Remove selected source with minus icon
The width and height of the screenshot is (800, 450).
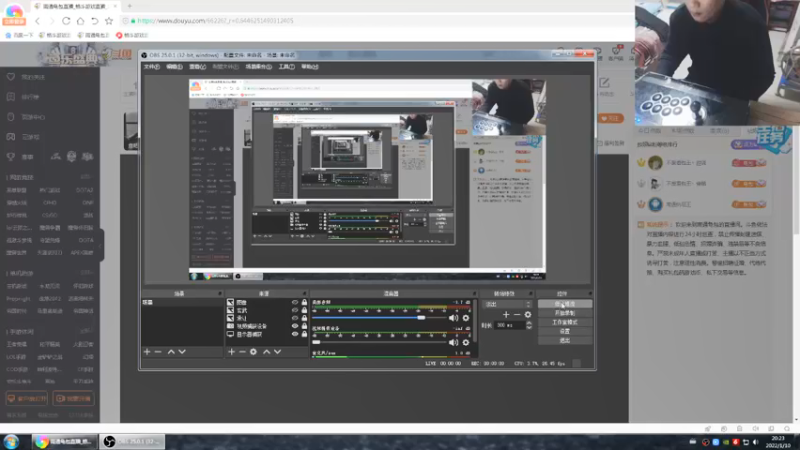tap(242, 352)
